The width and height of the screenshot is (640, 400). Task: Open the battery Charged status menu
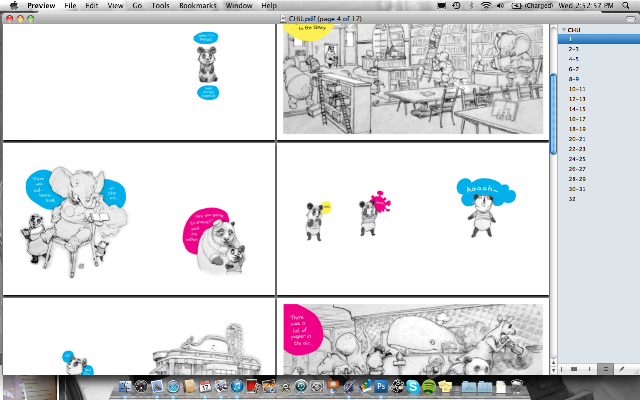point(532,6)
